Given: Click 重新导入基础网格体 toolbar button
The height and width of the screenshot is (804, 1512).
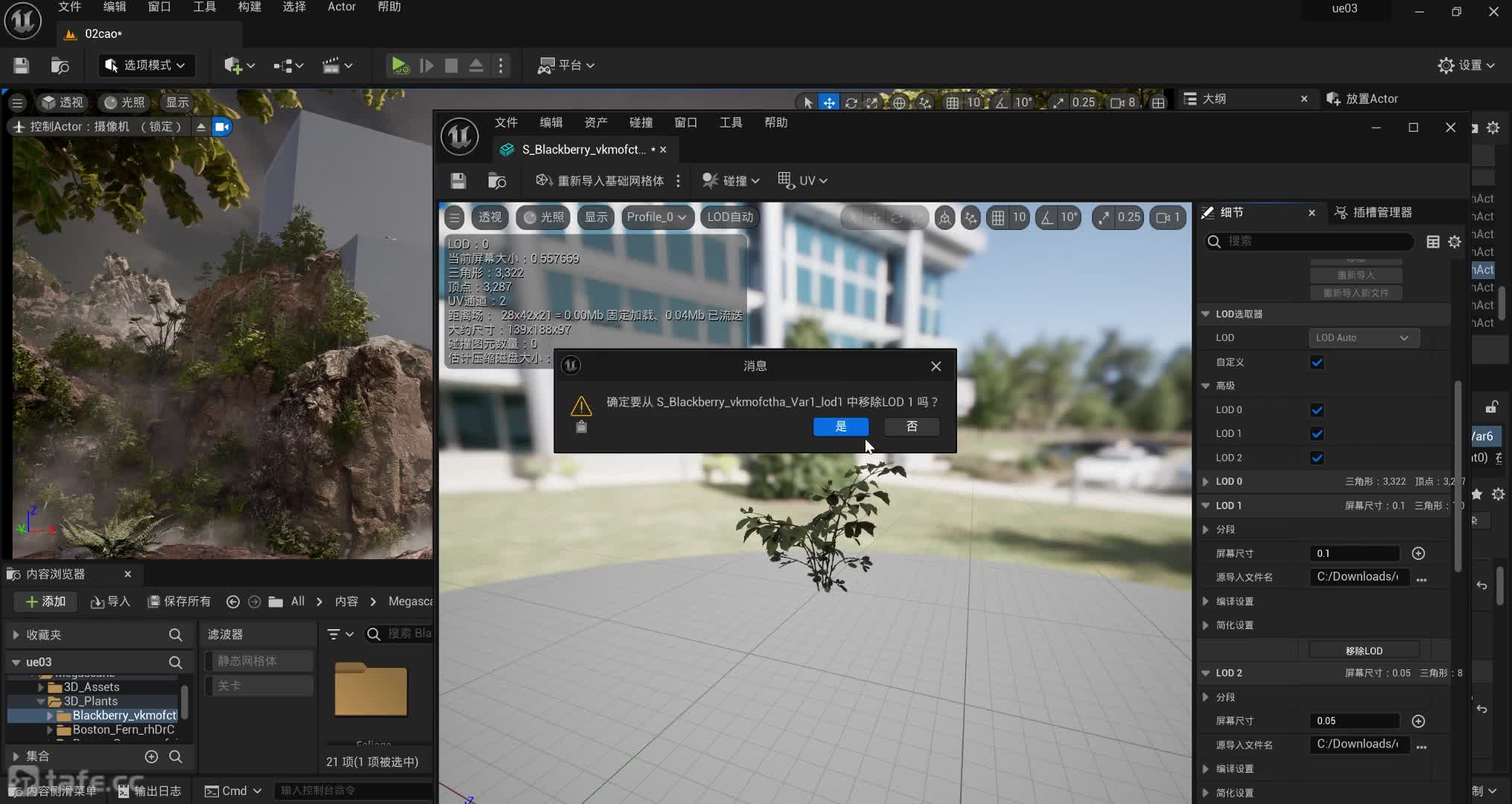Looking at the screenshot, I should click(600, 181).
